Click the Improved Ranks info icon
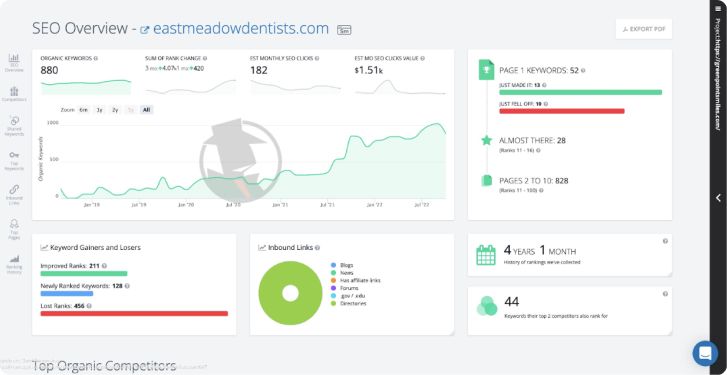Viewport: 727px width, 375px height. 104,266
